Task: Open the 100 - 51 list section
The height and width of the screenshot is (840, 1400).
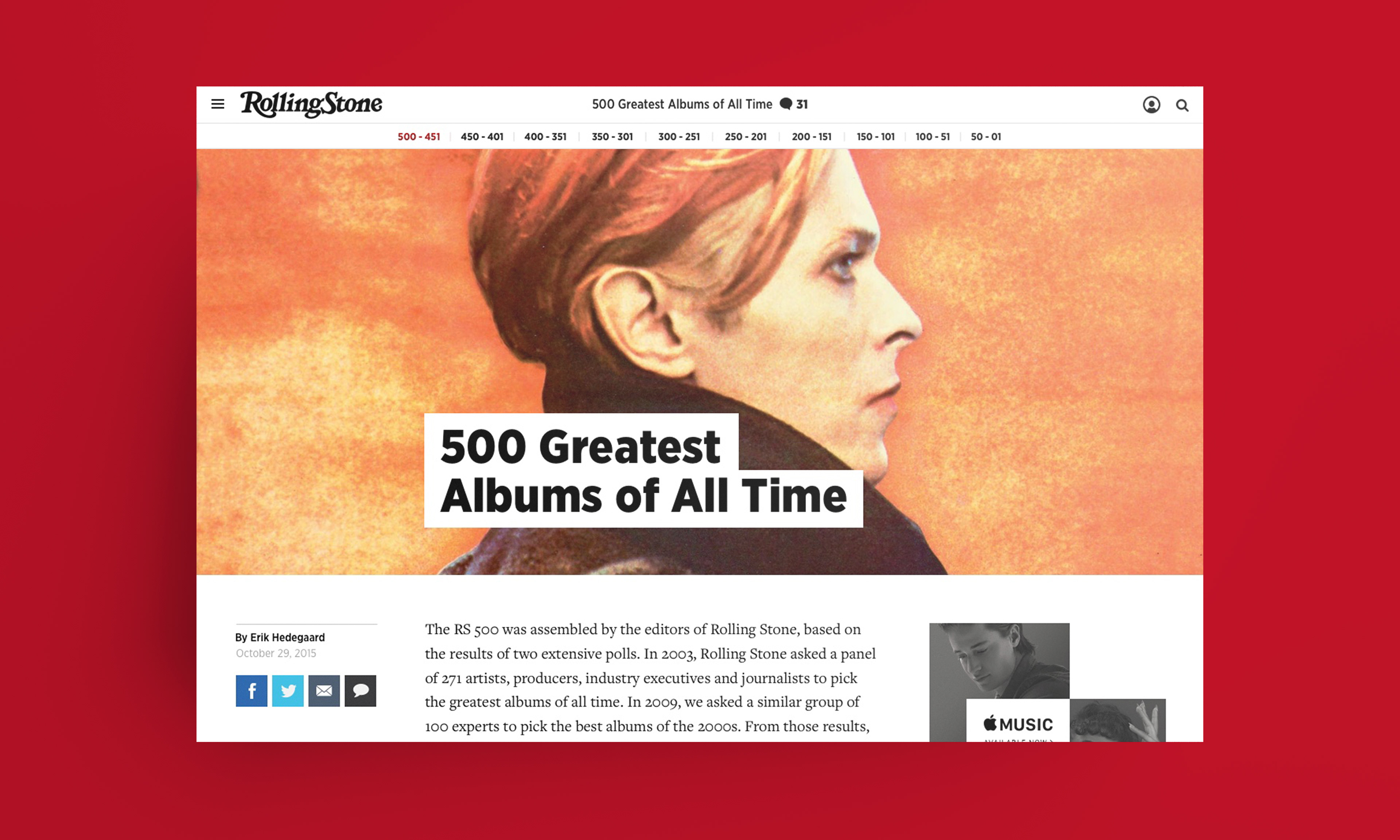Action: click(x=933, y=136)
